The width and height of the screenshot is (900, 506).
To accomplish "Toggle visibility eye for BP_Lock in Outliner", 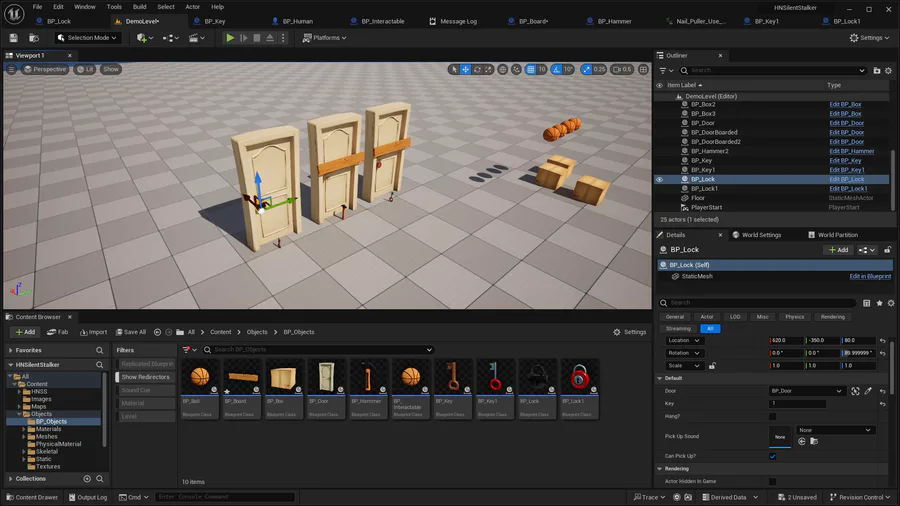I will 659,179.
